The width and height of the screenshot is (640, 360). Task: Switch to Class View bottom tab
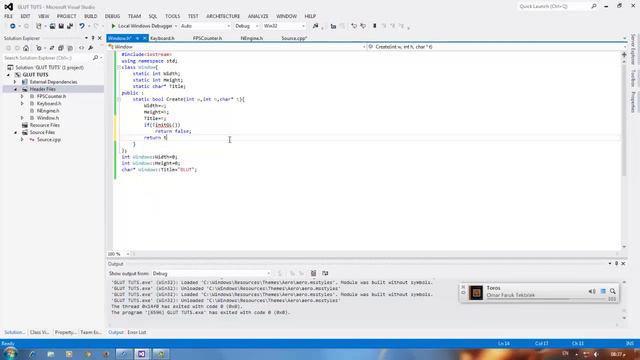(x=39, y=333)
